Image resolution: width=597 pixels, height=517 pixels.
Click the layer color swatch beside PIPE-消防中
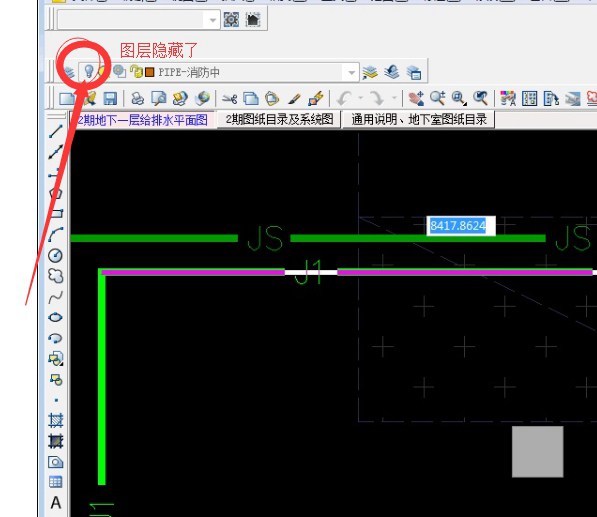pyautogui.click(x=150, y=72)
